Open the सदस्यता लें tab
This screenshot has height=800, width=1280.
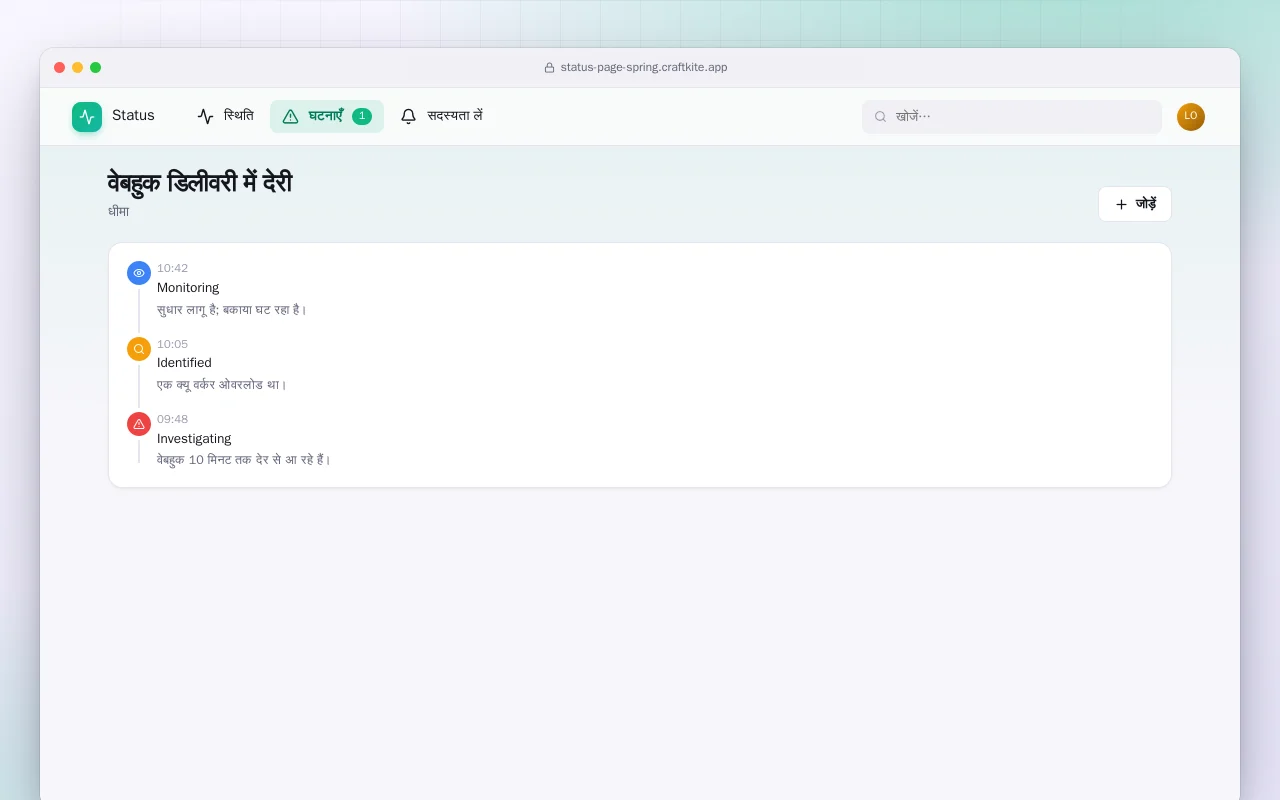pos(441,116)
